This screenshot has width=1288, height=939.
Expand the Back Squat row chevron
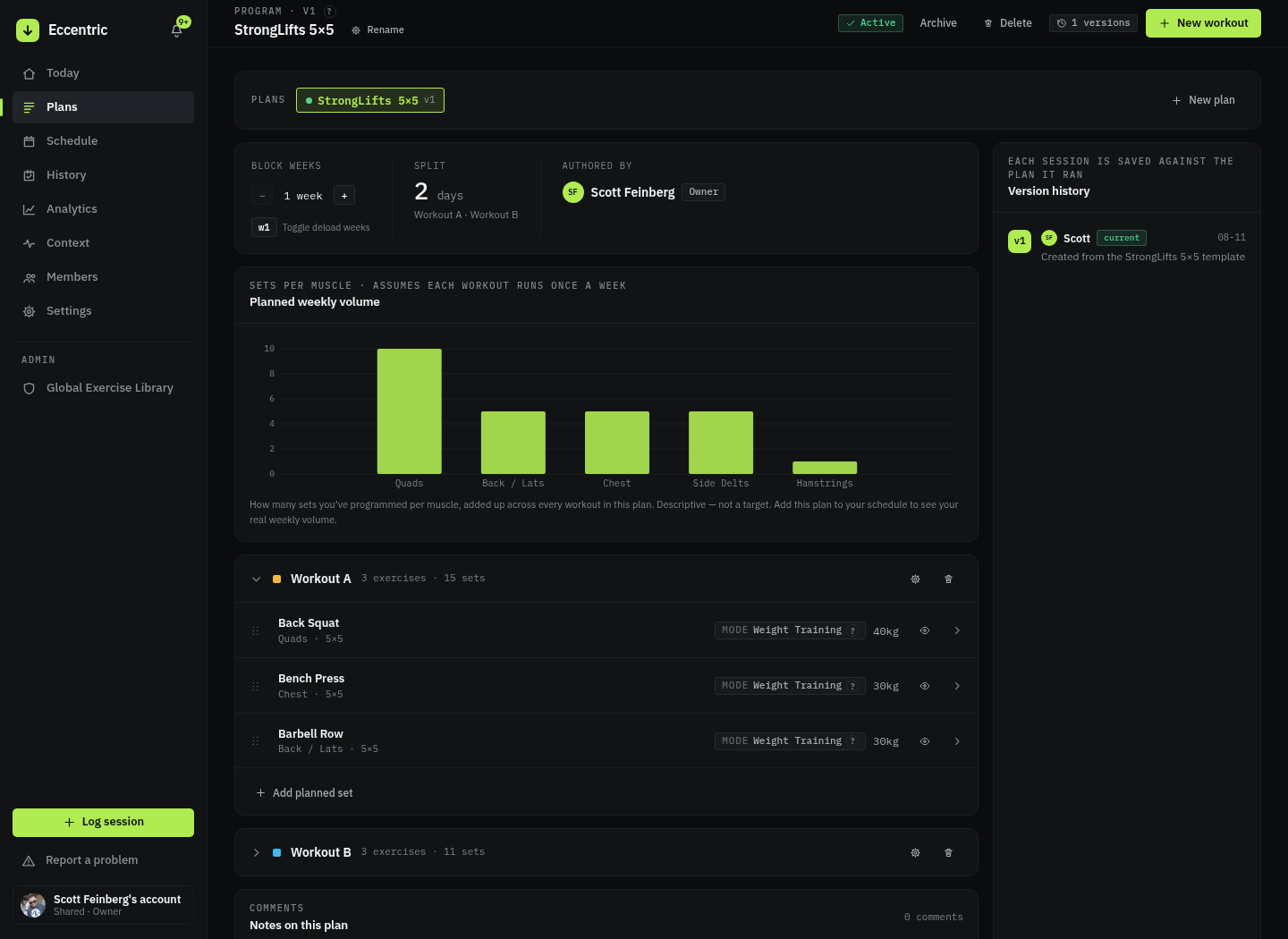(x=957, y=631)
